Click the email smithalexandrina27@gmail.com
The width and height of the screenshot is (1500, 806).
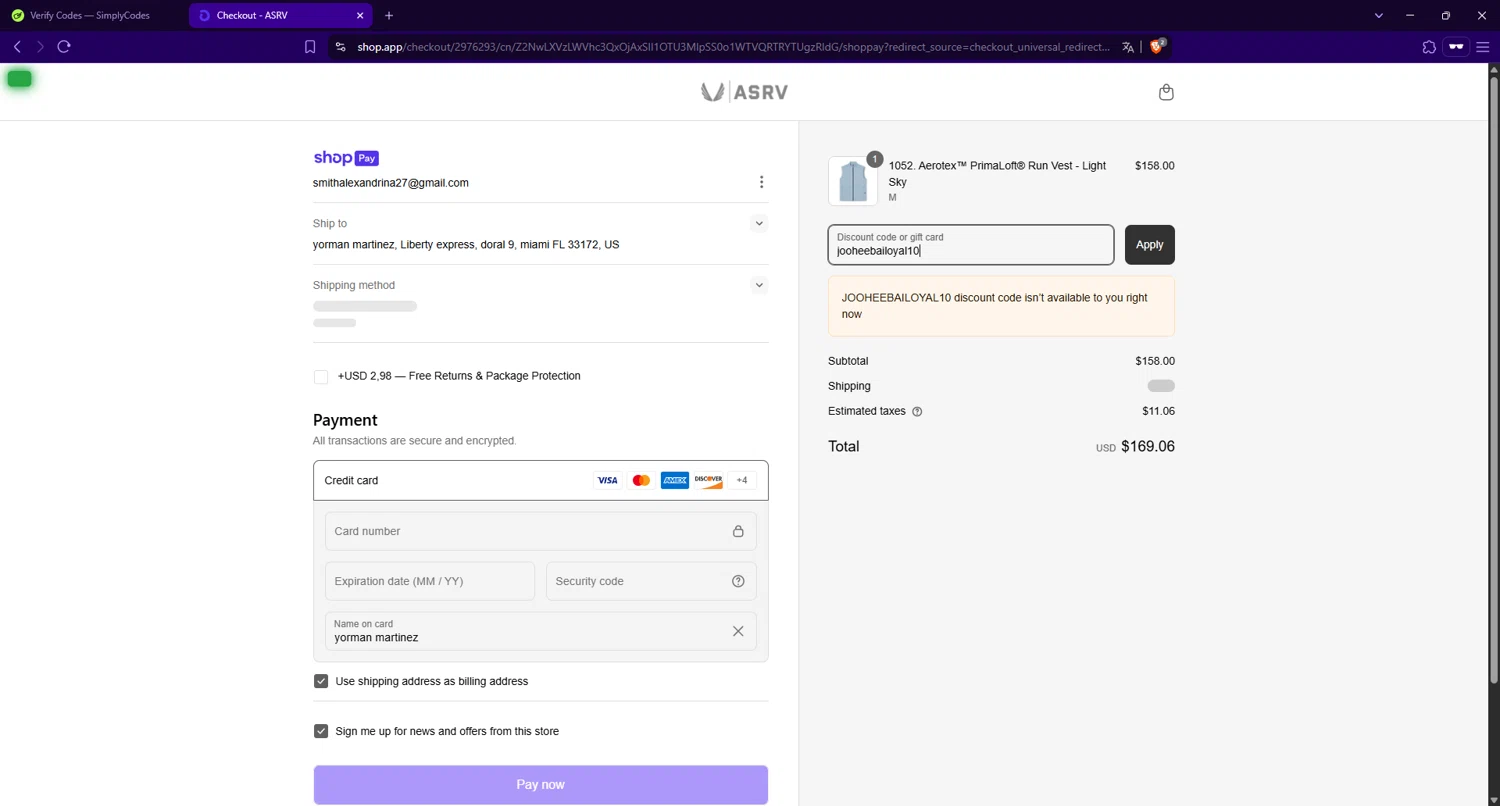click(x=391, y=183)
